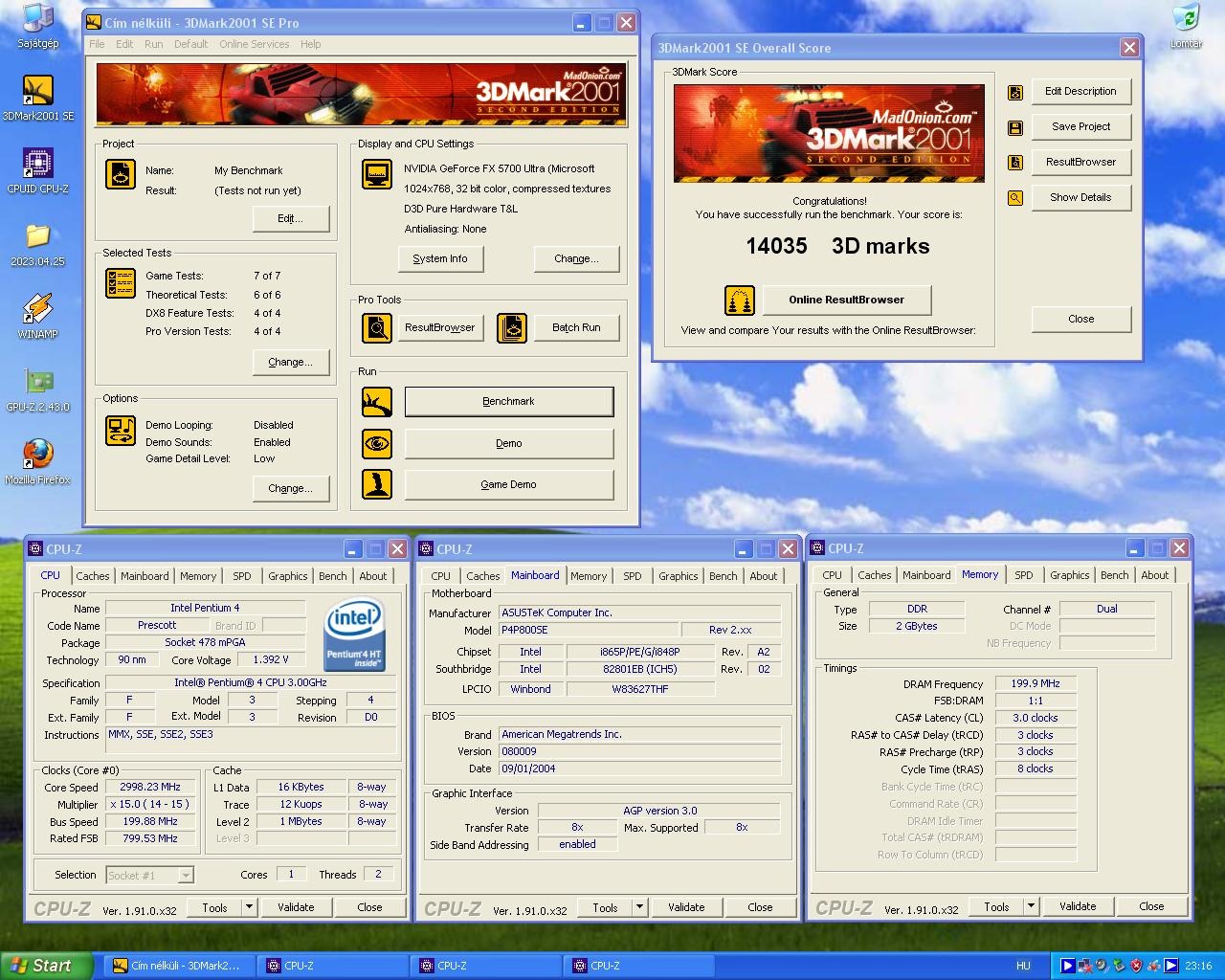Click the Show Details magnifier icon
1225x980 pixels.
(1015, 198)
